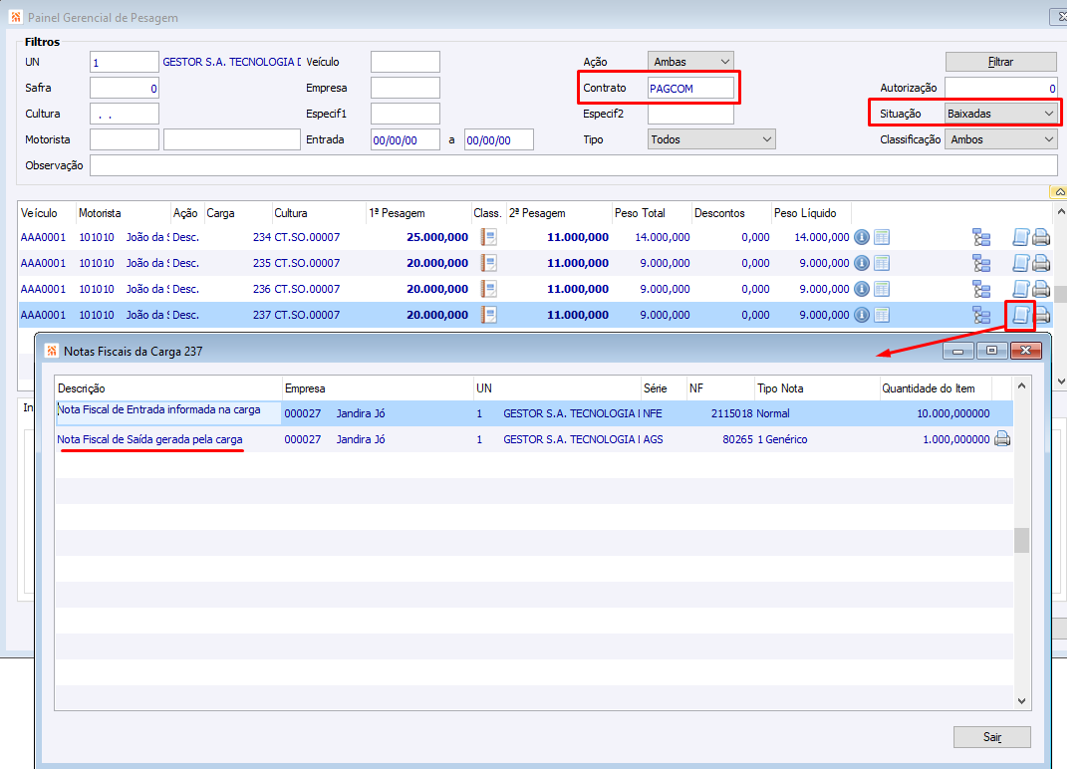Click the Notas Fiscais list vertical scrollbar thumb
Image resolution: width=1067 pixels, height=769 pixels.
click(1021, 540)
